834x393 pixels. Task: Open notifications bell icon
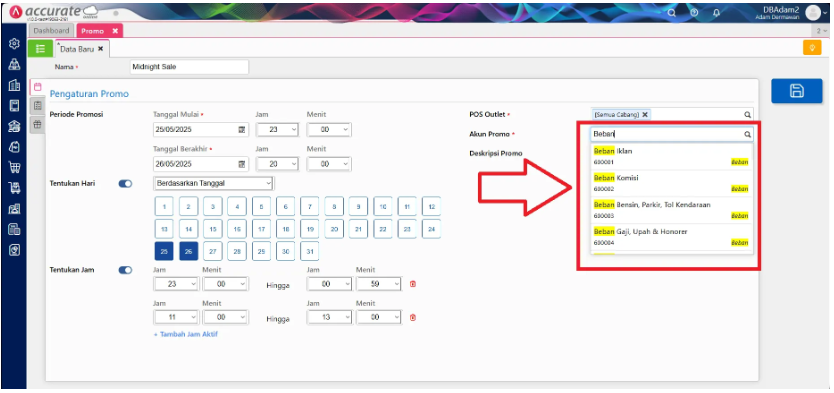tap(716, 13)
